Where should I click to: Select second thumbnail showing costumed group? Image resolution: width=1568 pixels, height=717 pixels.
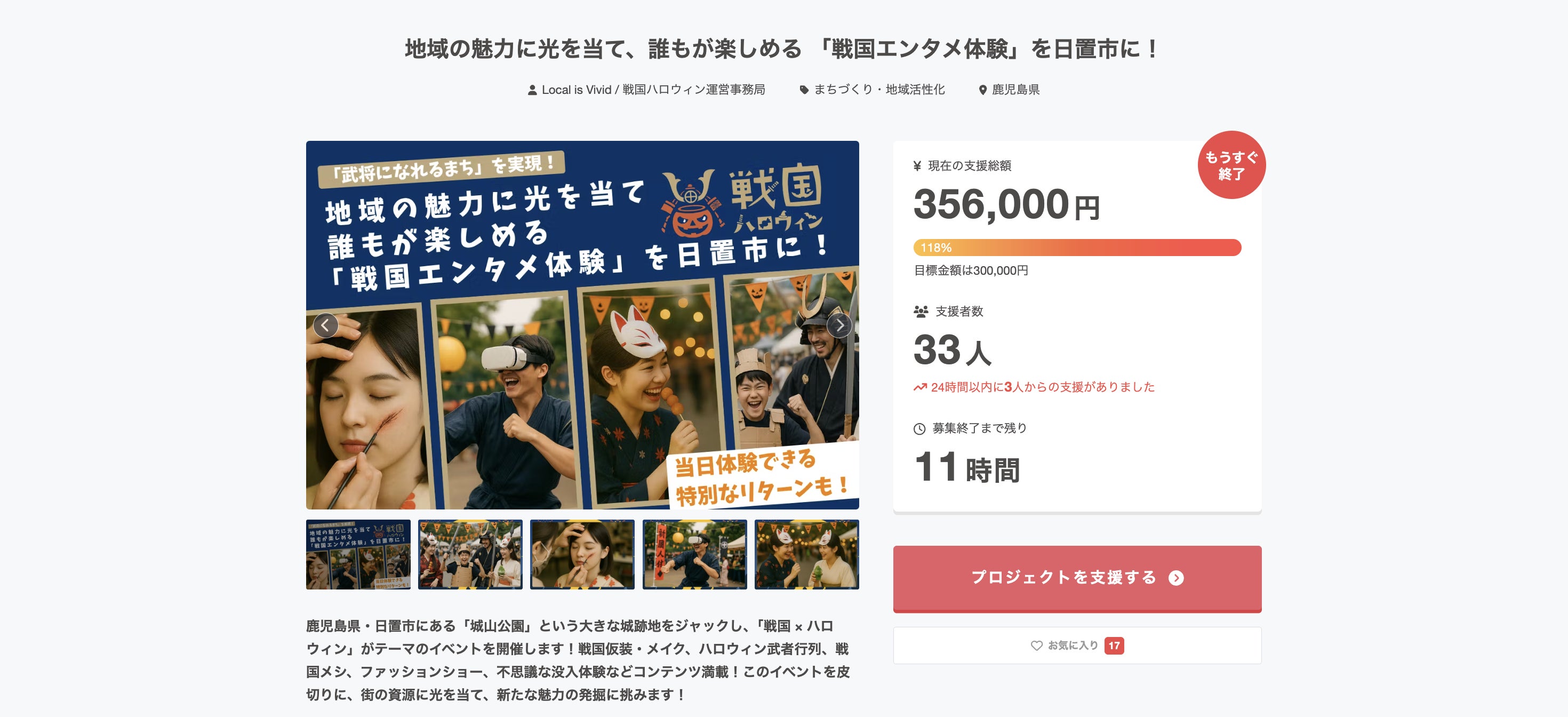tap(470, 554)
